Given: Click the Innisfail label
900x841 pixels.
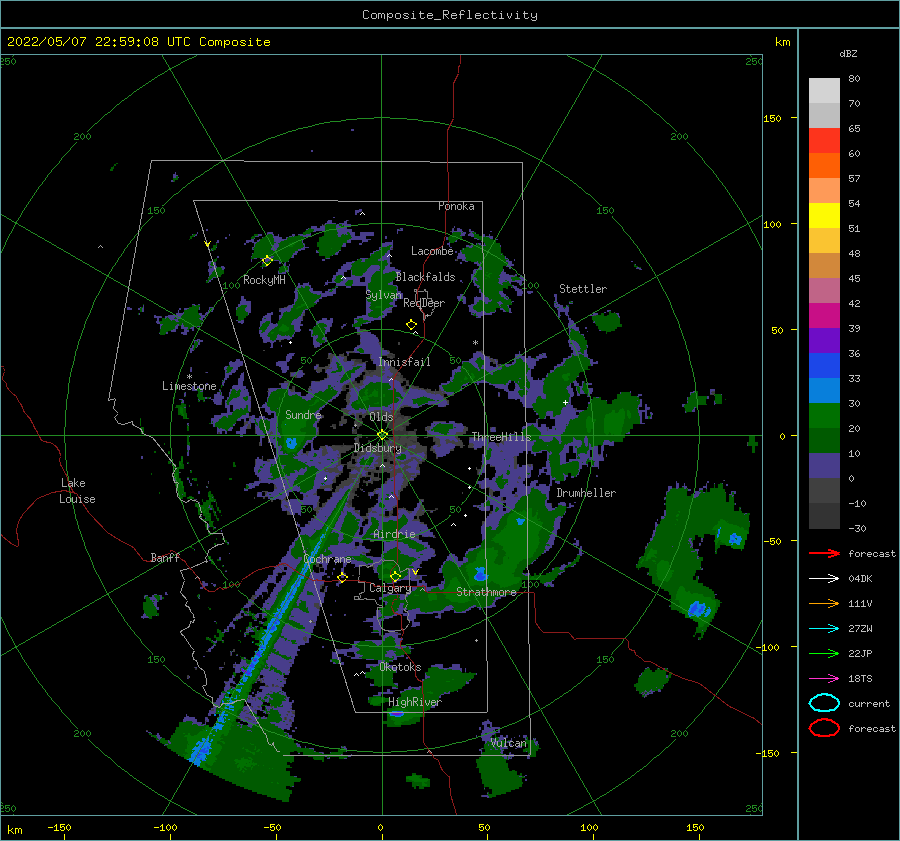Looking at the screenshot, I should [404, 362].
